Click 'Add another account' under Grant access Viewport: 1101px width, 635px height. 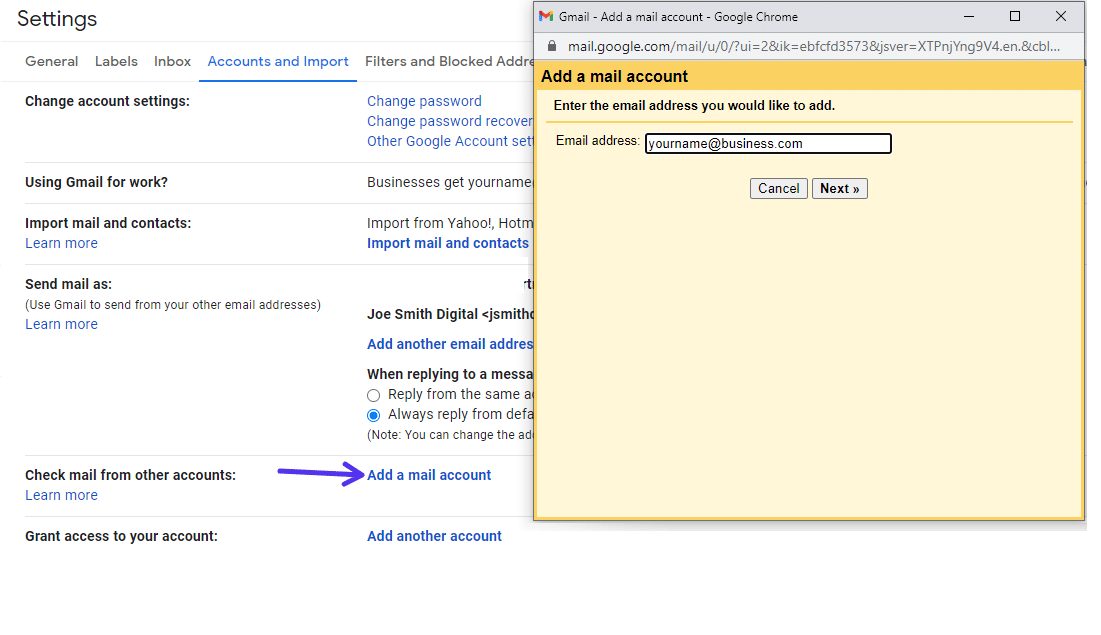point(434,535)
